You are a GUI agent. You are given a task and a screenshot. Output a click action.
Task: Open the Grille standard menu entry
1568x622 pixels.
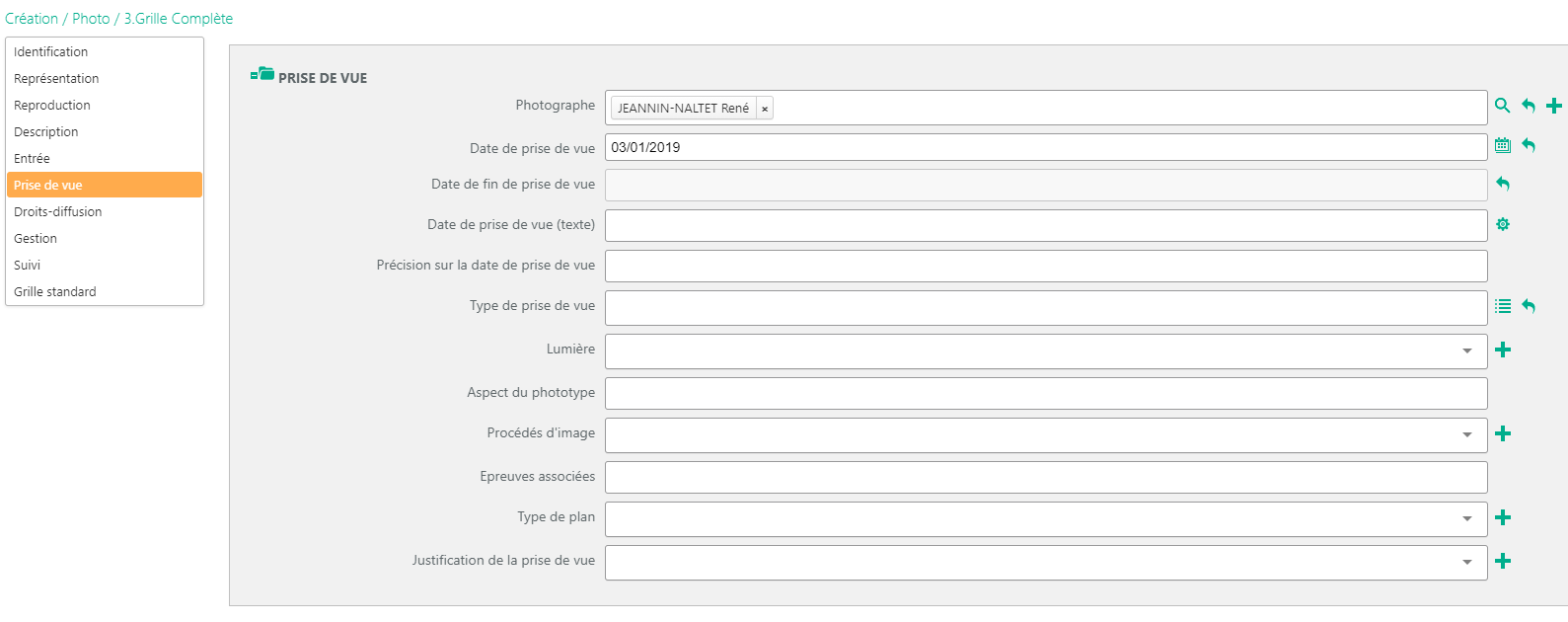[55, 292]
